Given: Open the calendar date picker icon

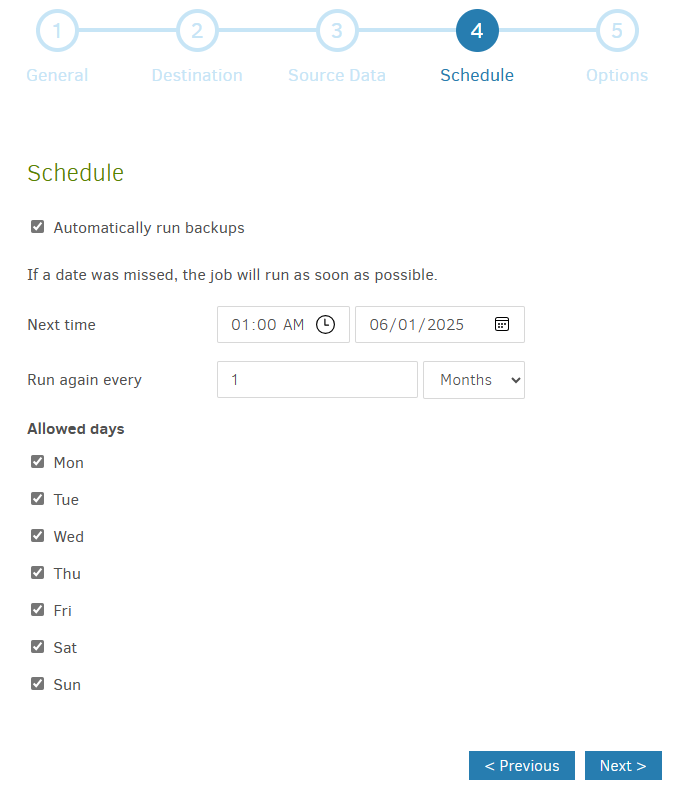Looking at the screenshot, I should [x=501, y=324].
